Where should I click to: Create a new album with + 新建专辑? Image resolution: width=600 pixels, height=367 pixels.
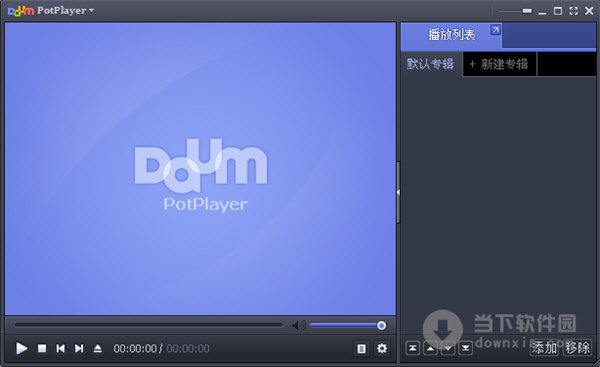click(499, 64)
